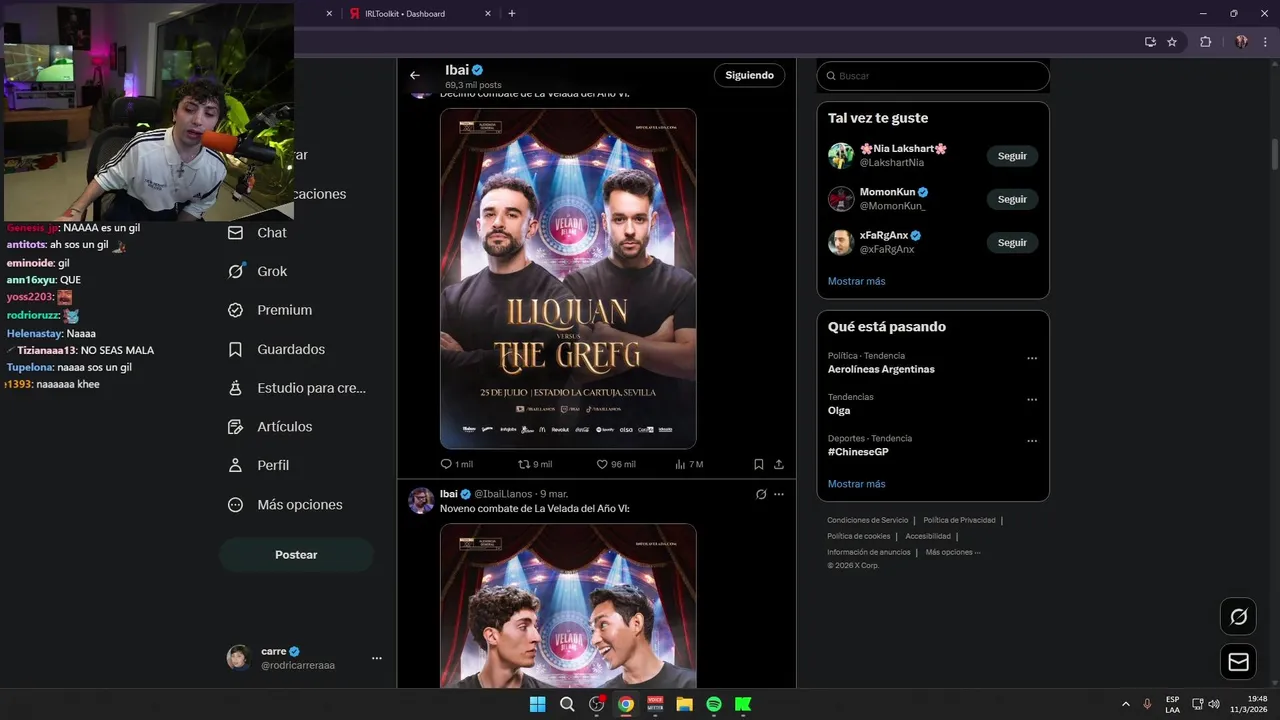This screenshot has height=720, width=1280.
Task: Open options dots for Olga trend
Action: click(x=1032, y=399)
